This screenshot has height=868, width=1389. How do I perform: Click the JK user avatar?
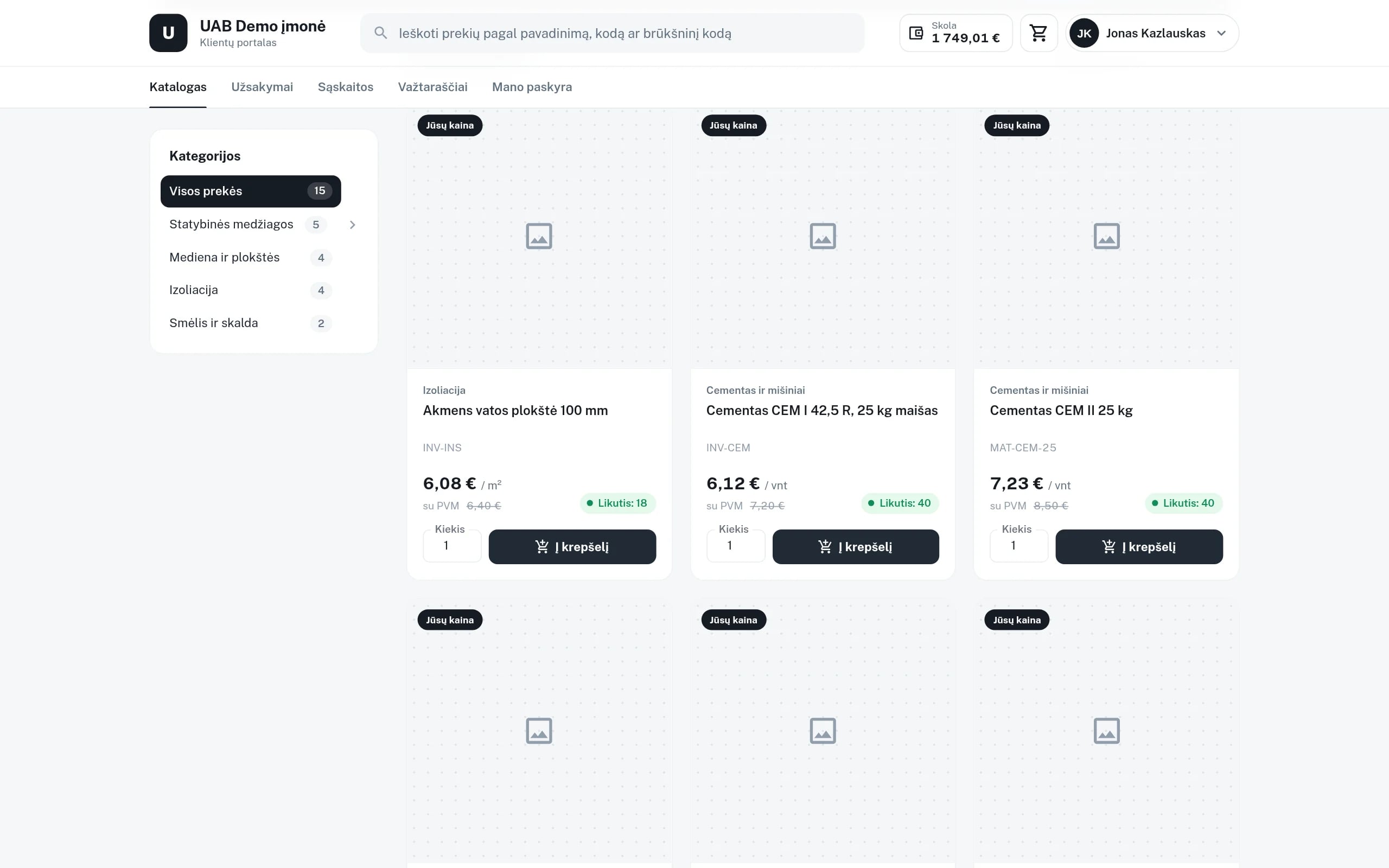click(1084, 33)
